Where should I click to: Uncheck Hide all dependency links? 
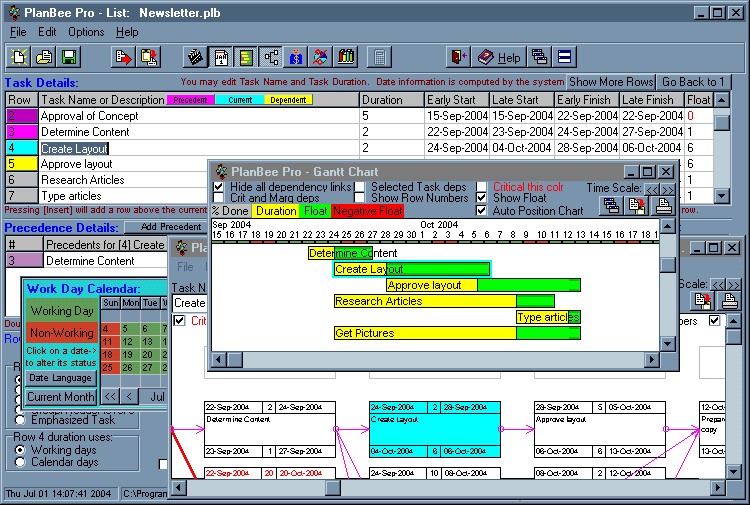point(219,187)
